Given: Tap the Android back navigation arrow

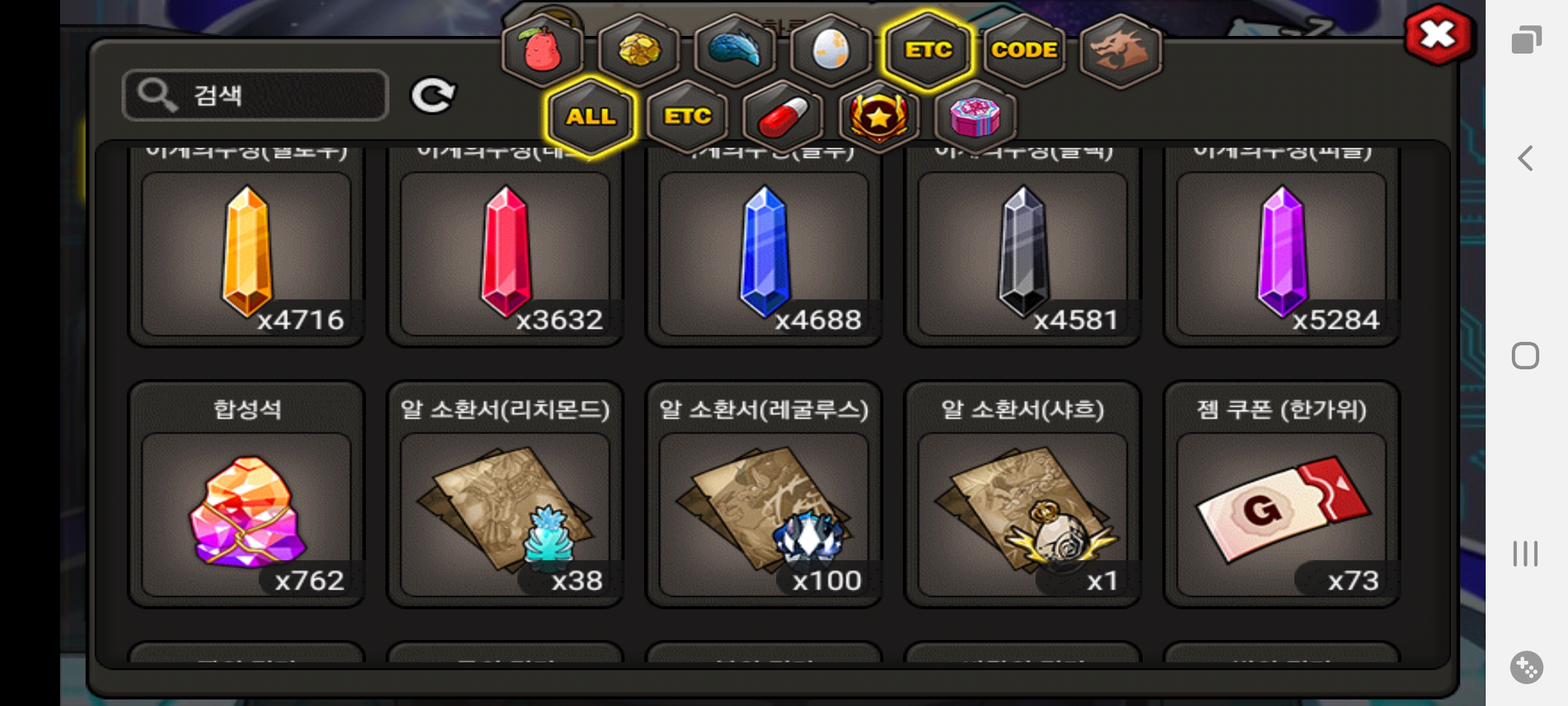Looking at the screenshot, I should [x=1526, y=158].
